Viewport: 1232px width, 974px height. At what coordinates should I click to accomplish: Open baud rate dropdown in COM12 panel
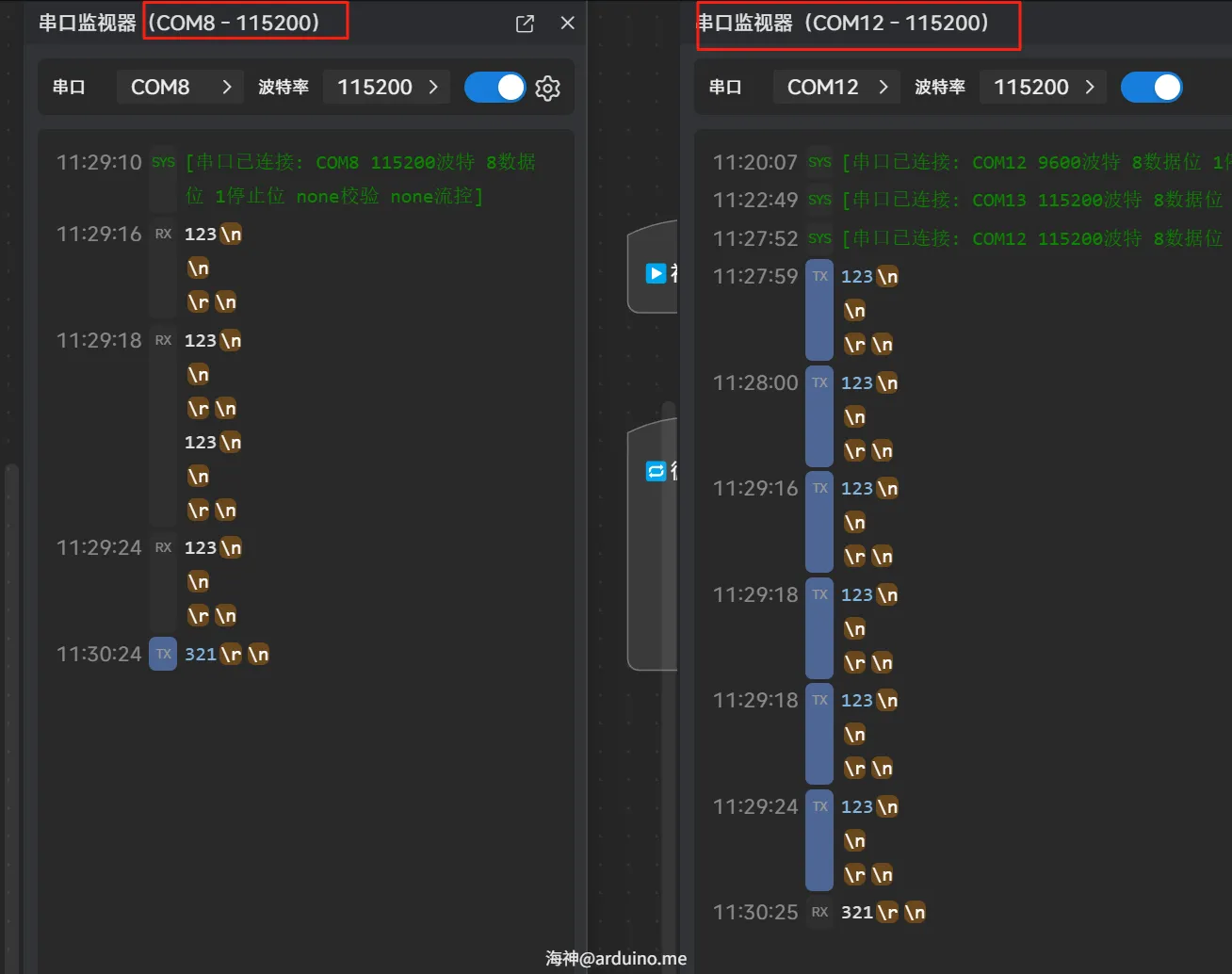1044,88
